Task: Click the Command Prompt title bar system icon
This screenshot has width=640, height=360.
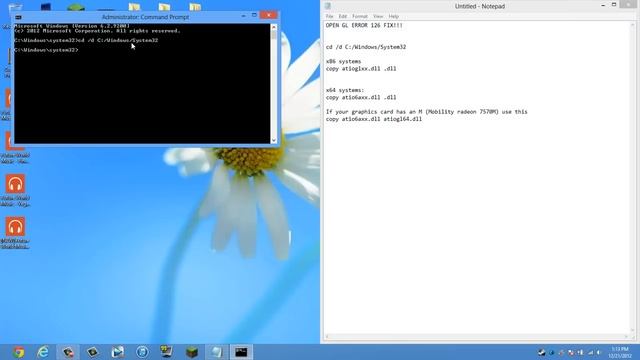Action: 18,17
